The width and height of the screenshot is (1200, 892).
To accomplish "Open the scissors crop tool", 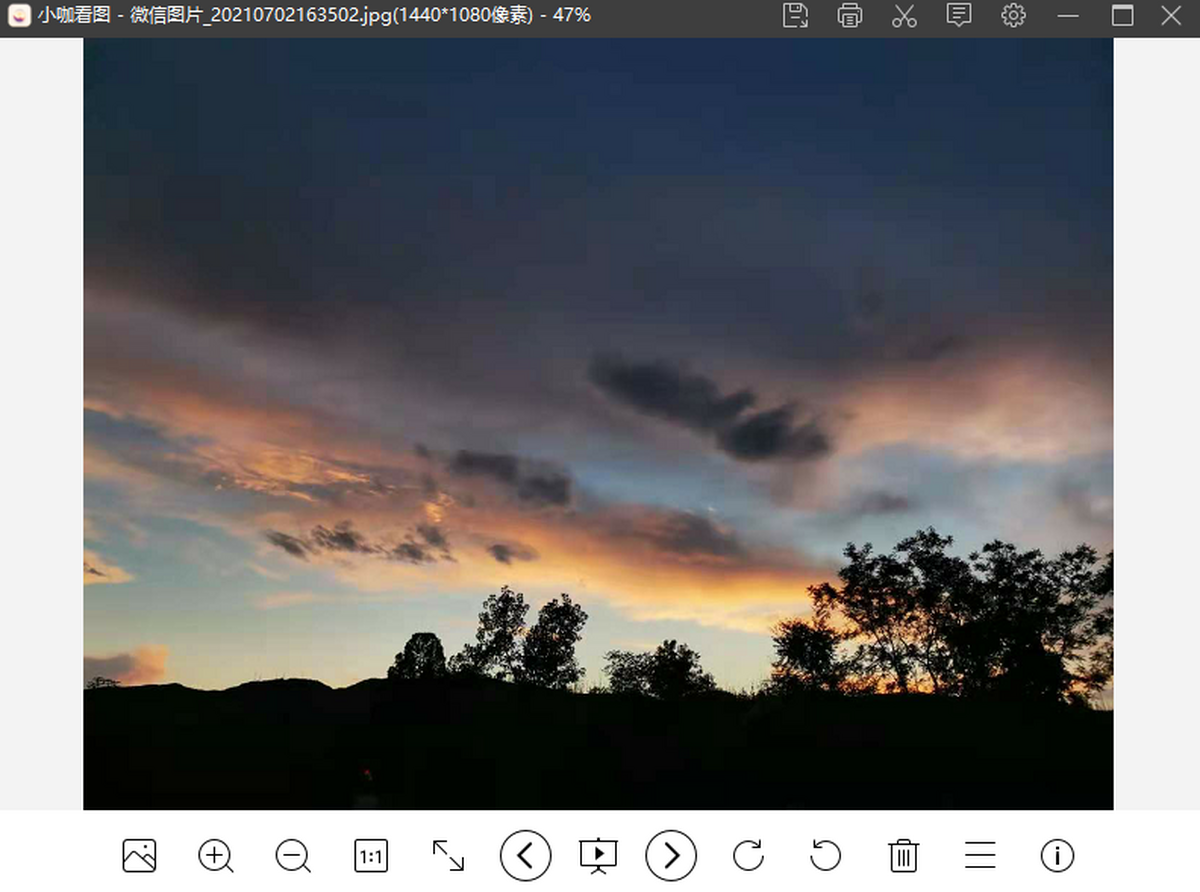I will click(x=904, y=15).
